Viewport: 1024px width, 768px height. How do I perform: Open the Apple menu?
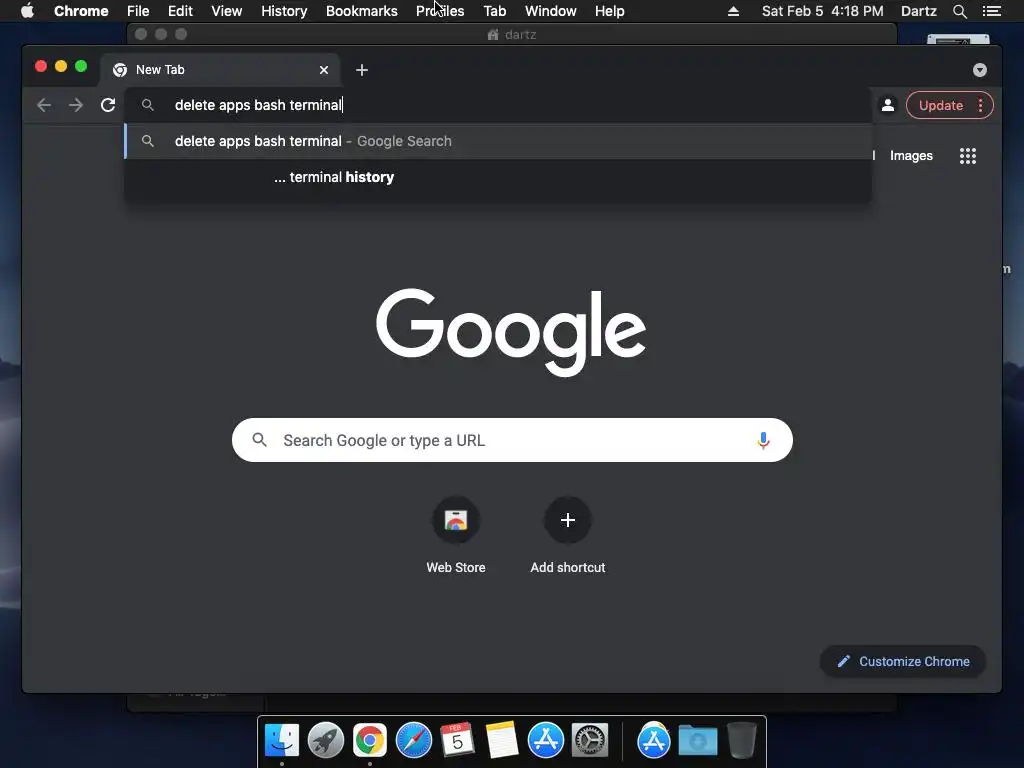pos(27,11)
